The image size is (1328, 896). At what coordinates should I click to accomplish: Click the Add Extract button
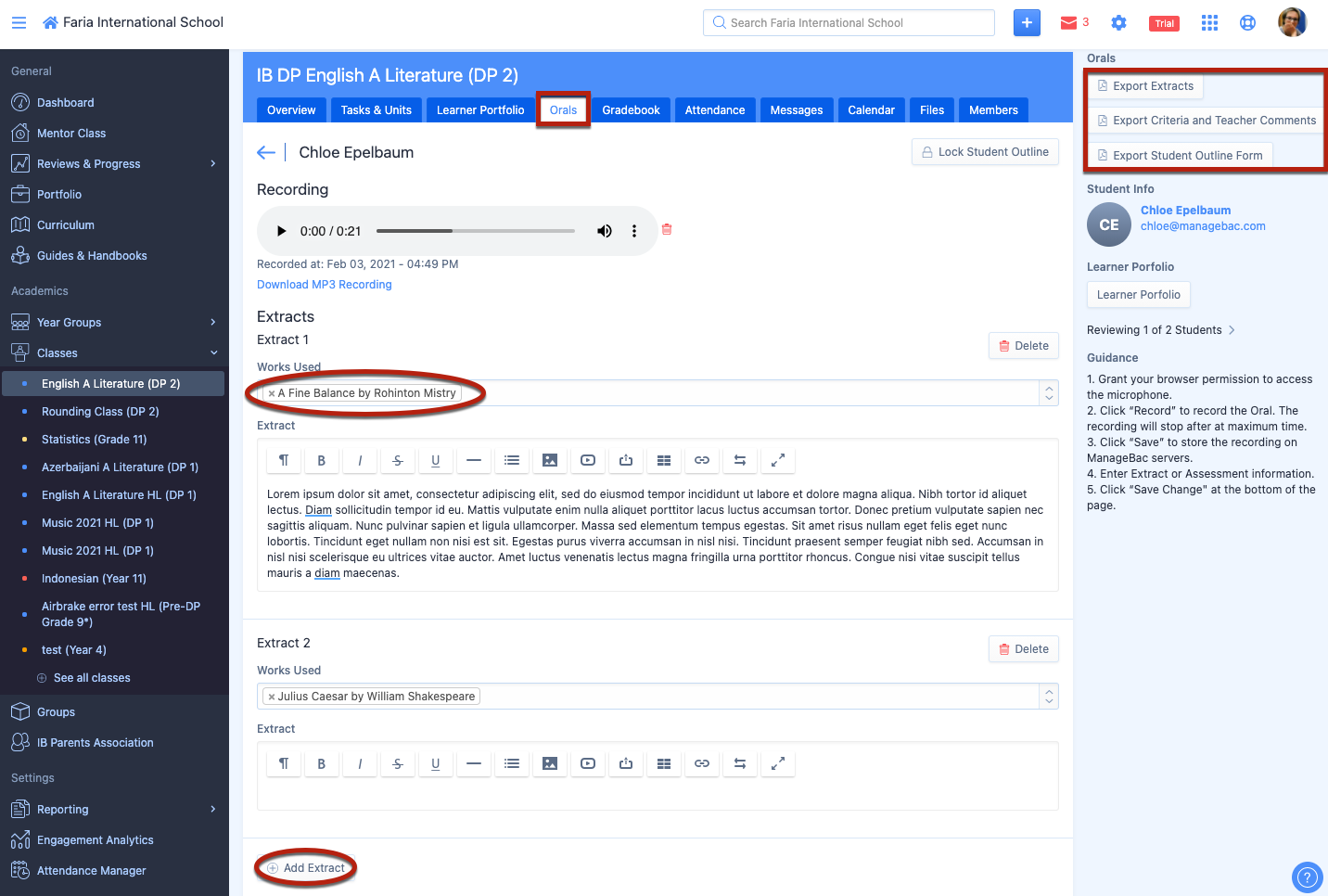pyautogui.click(x=306, y=868)
